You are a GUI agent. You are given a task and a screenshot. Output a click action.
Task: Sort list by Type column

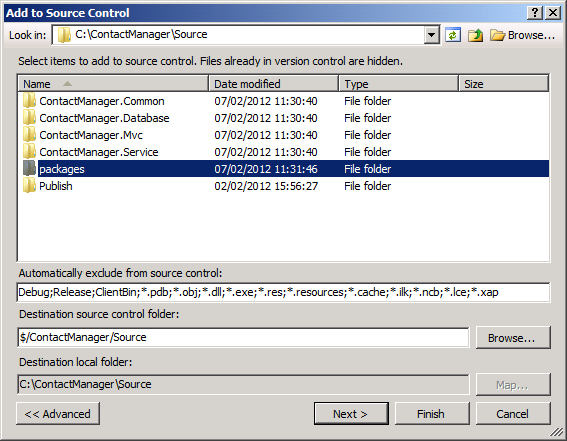pos(399,84)
